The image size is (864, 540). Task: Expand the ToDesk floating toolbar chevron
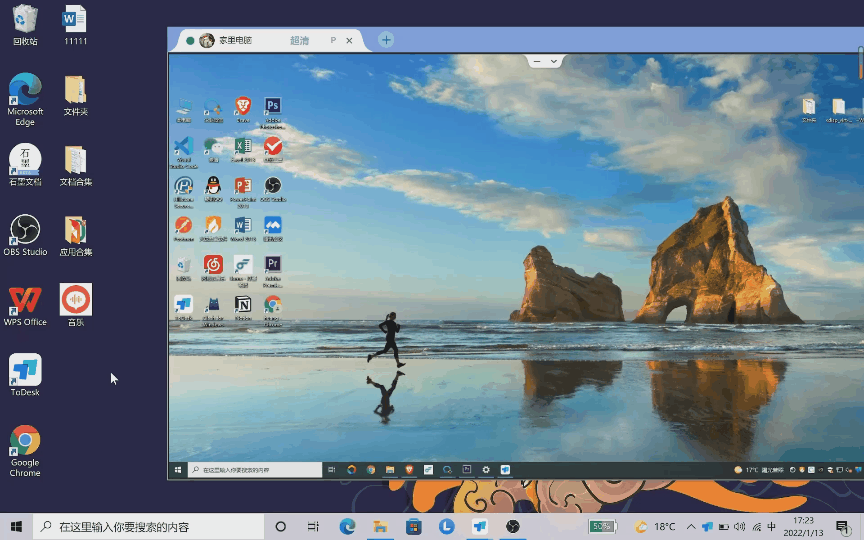click(554, 61)
